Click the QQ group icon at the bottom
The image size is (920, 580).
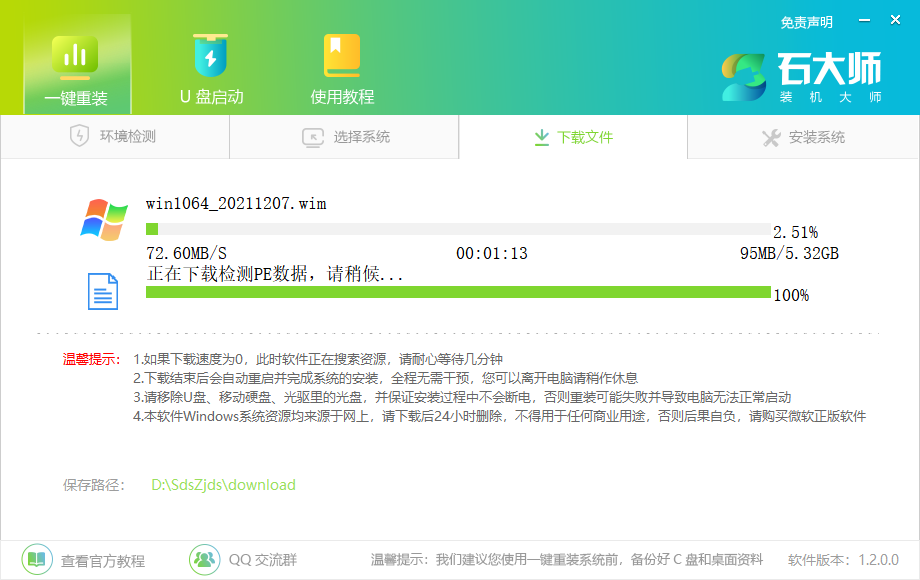point(204,560)
